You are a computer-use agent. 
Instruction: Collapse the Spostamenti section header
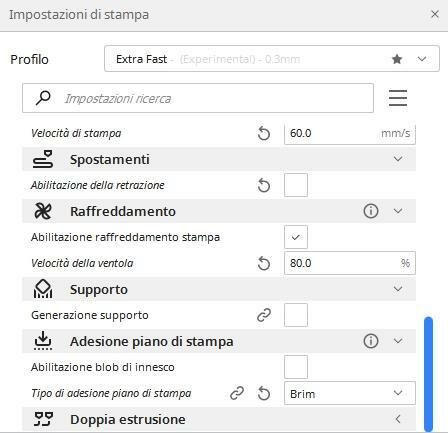(219, 159)
